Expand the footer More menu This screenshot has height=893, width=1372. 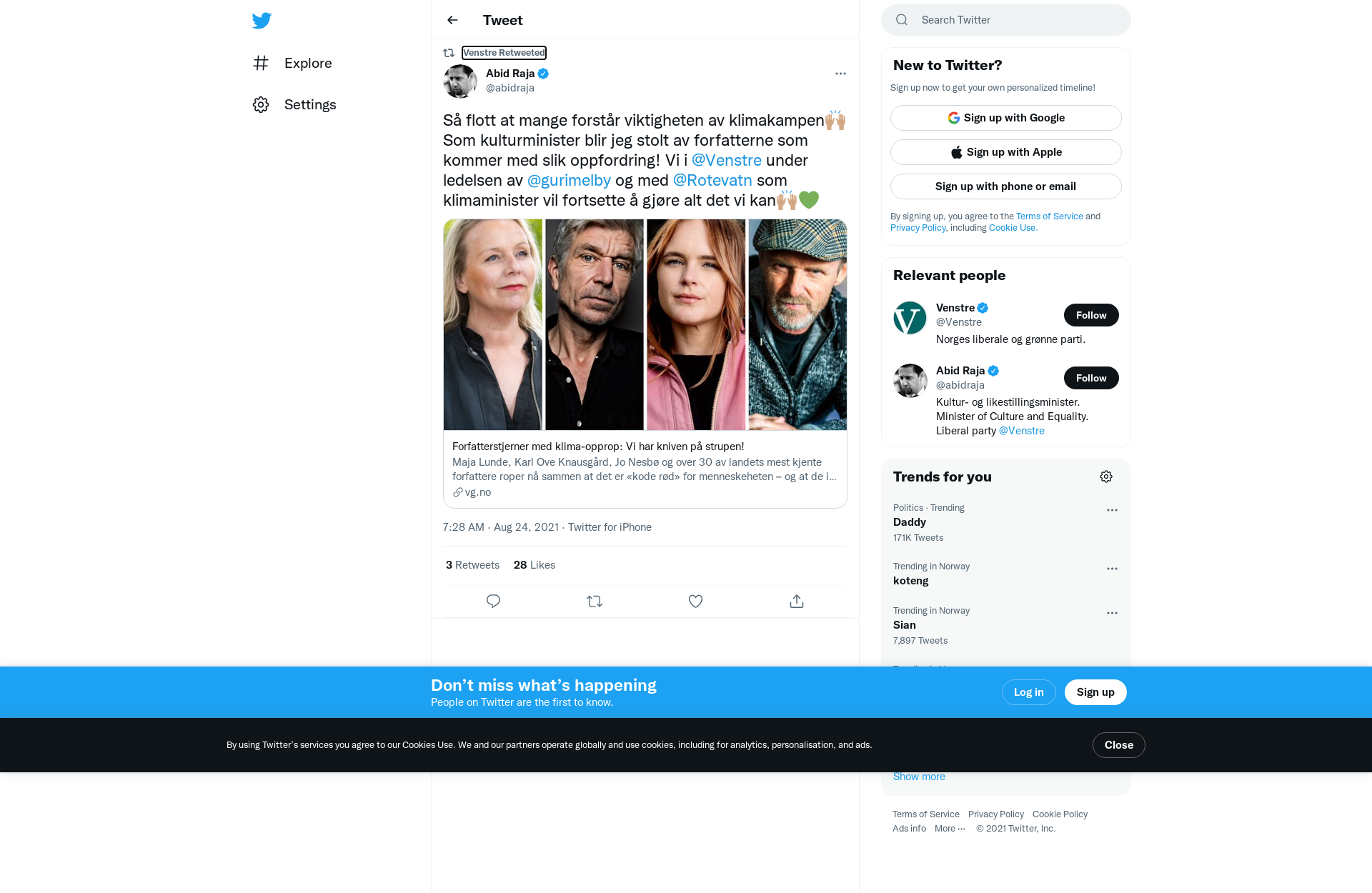(x=950, y=829)
